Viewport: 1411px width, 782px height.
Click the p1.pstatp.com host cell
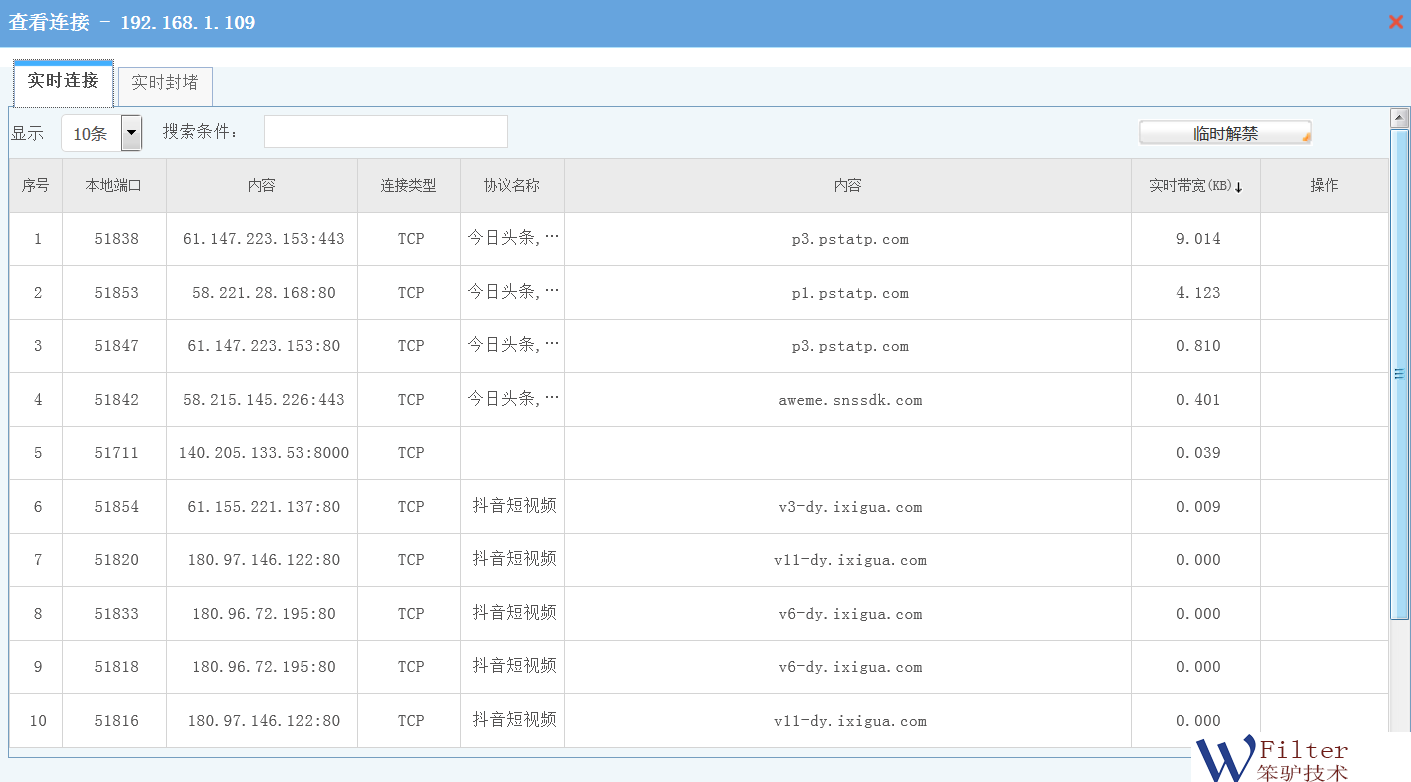[850, 293]
